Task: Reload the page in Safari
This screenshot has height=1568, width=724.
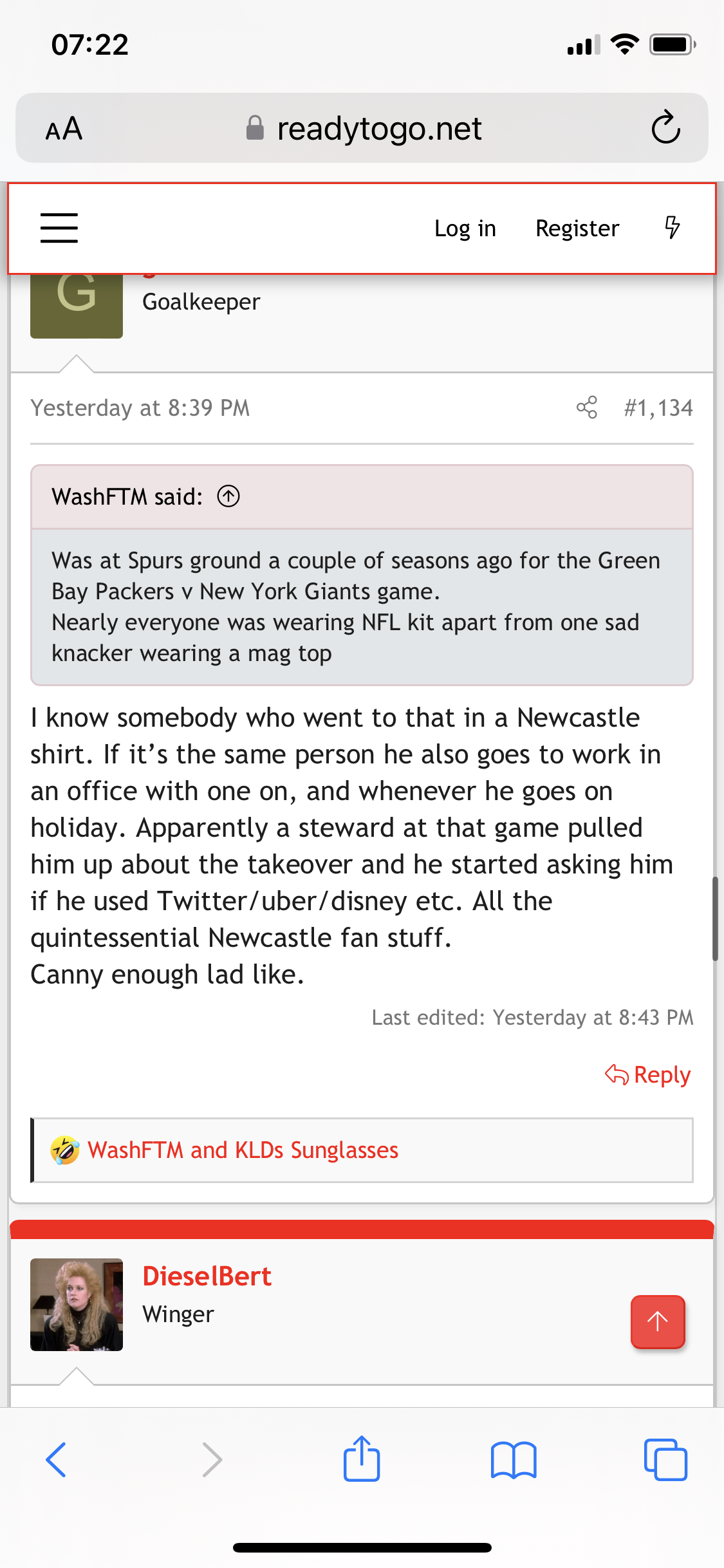Action: pos(665,127)
